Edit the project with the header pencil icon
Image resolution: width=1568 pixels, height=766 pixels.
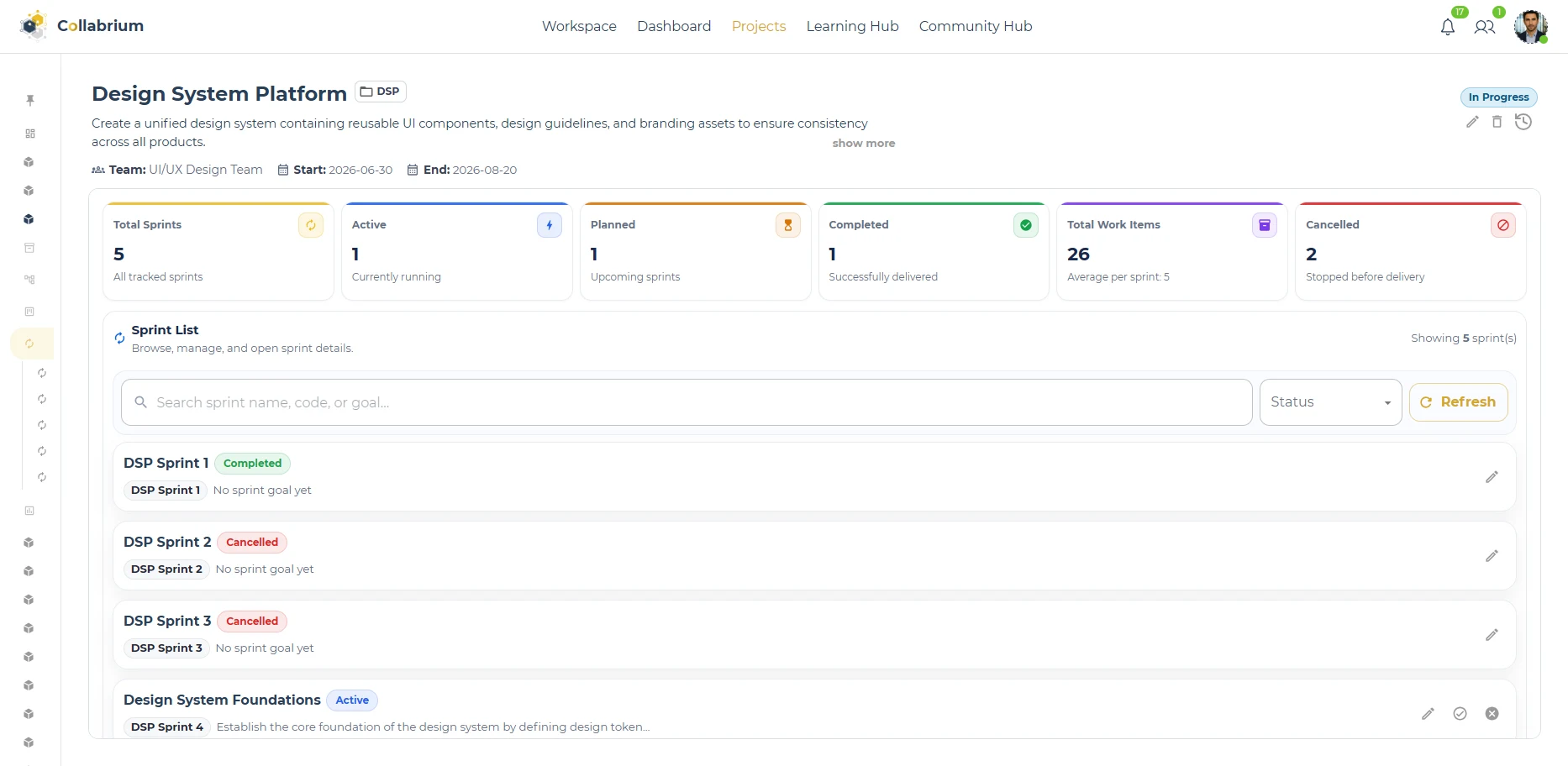click(x=1472, y=122)
